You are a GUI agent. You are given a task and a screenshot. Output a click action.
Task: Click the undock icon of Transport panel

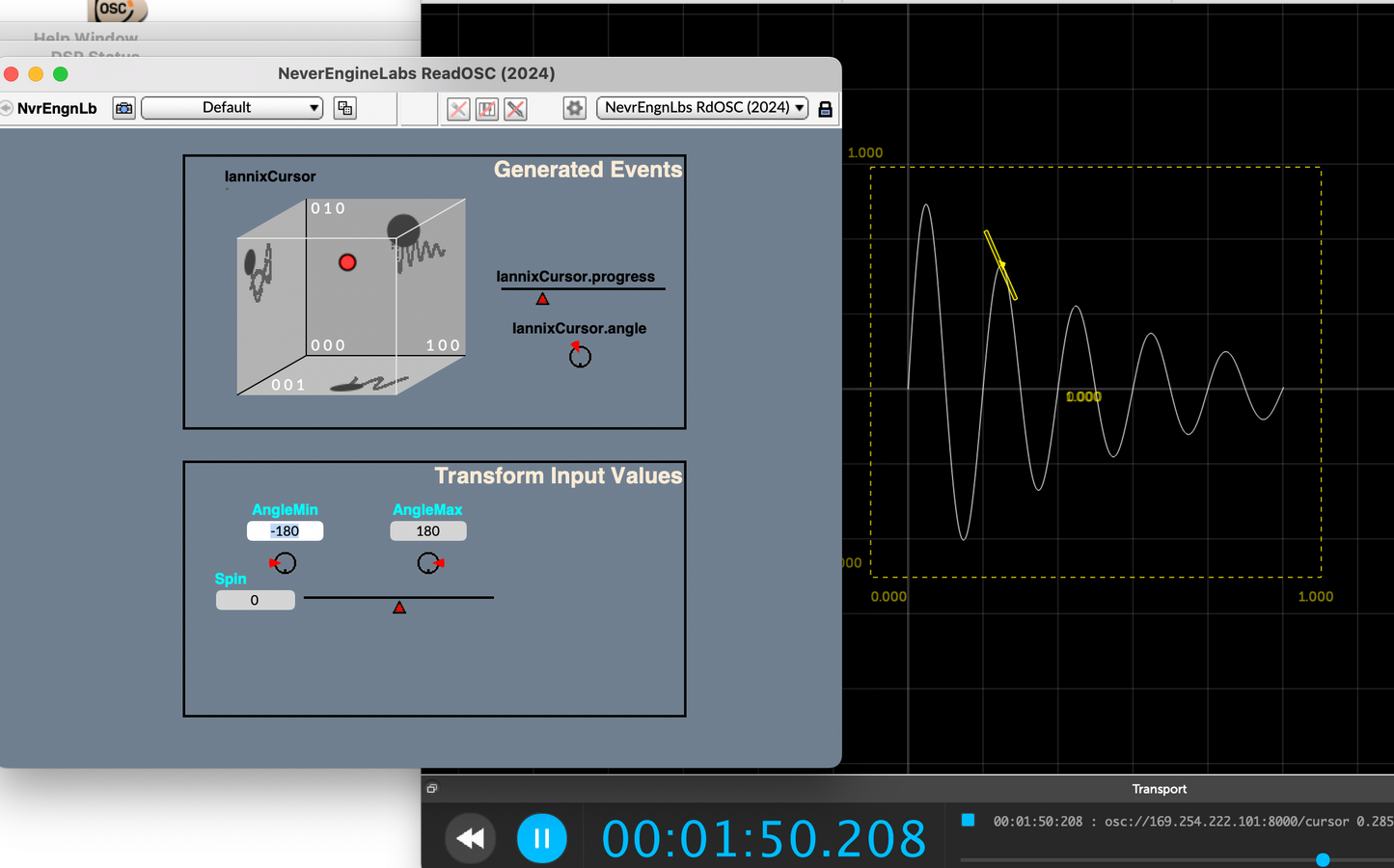tap(432, 789)
